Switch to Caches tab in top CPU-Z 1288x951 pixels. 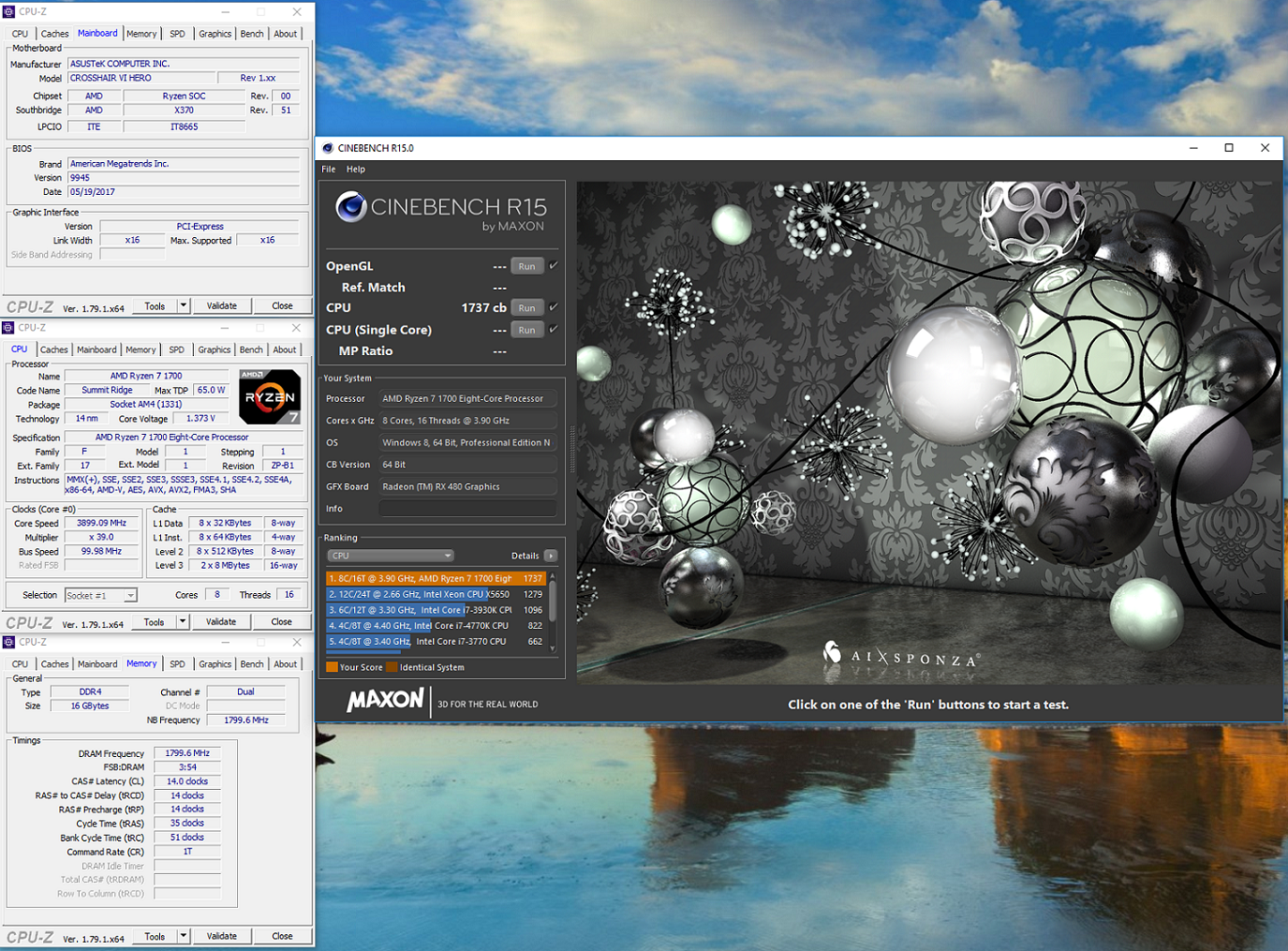54,34
